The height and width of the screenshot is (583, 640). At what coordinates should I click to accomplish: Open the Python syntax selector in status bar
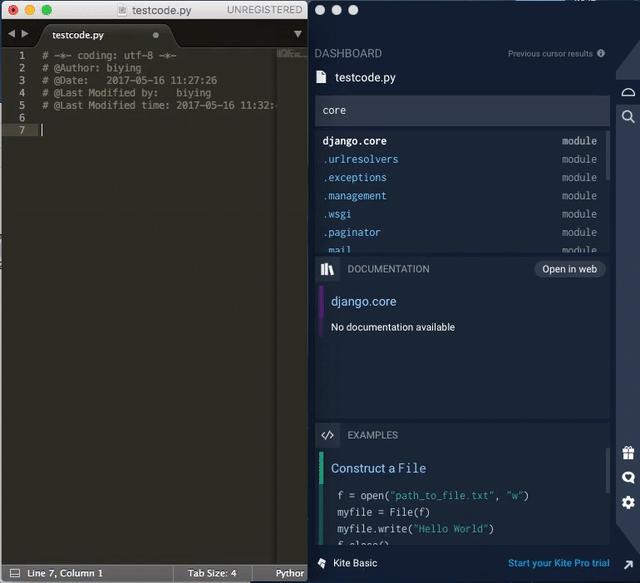(289, 573)
